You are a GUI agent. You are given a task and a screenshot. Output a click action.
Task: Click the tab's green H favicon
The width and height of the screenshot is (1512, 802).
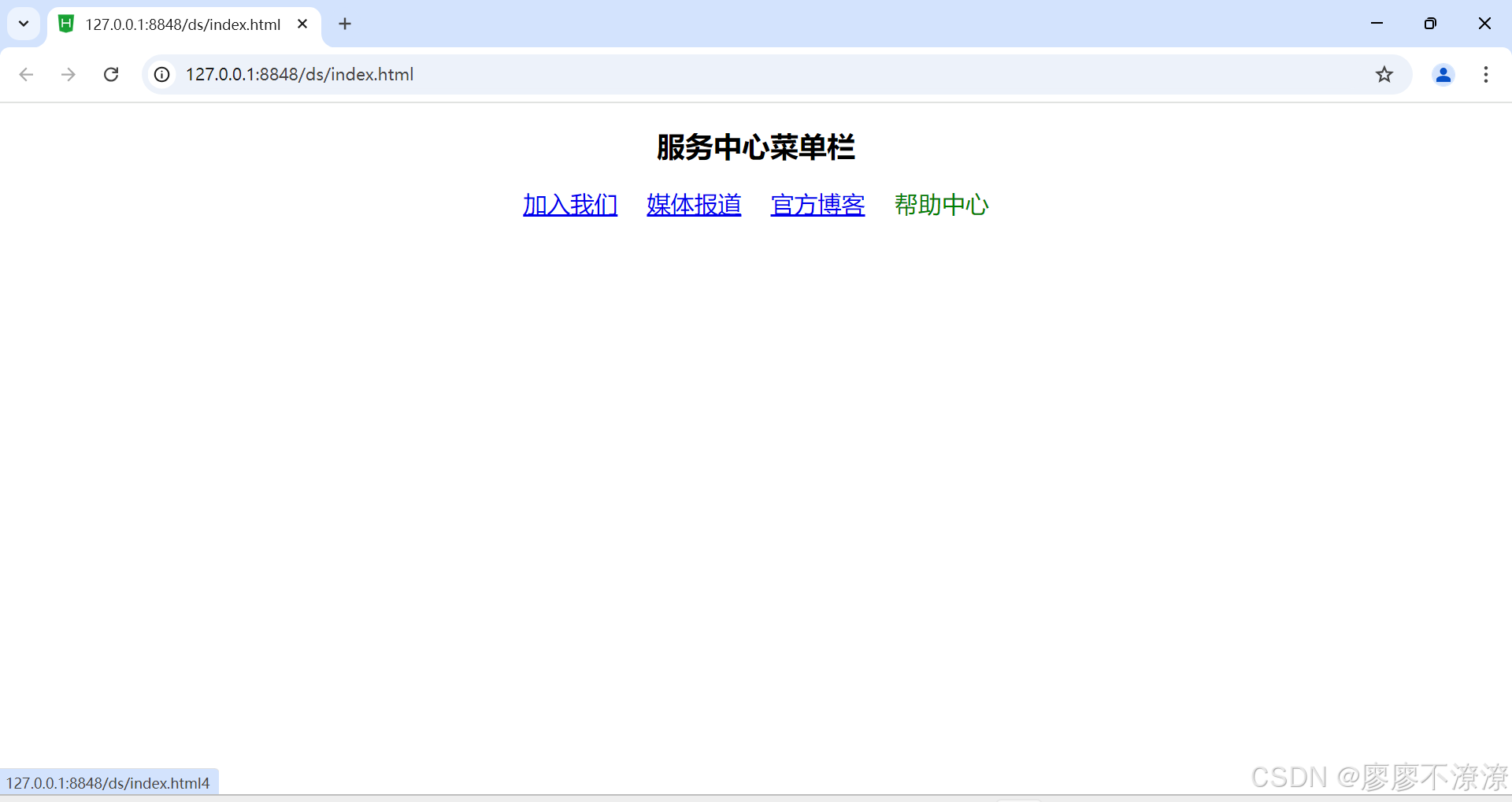pos(67,24)
